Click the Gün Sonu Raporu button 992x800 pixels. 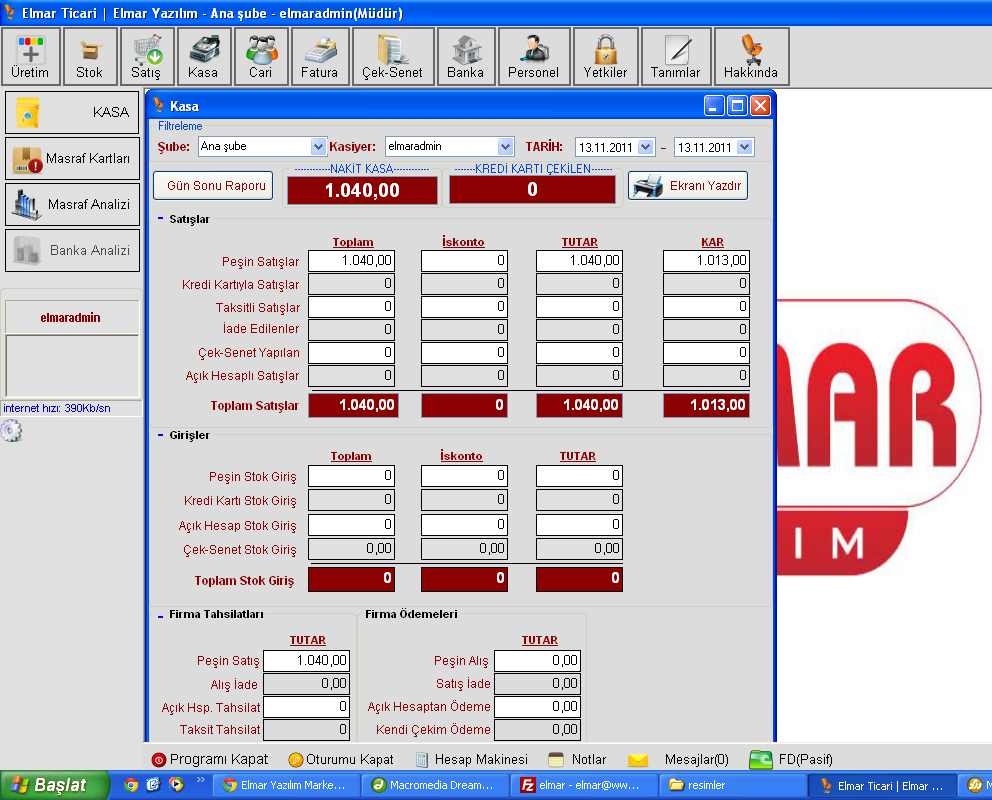pyautogui.click(x=213, y=186)
